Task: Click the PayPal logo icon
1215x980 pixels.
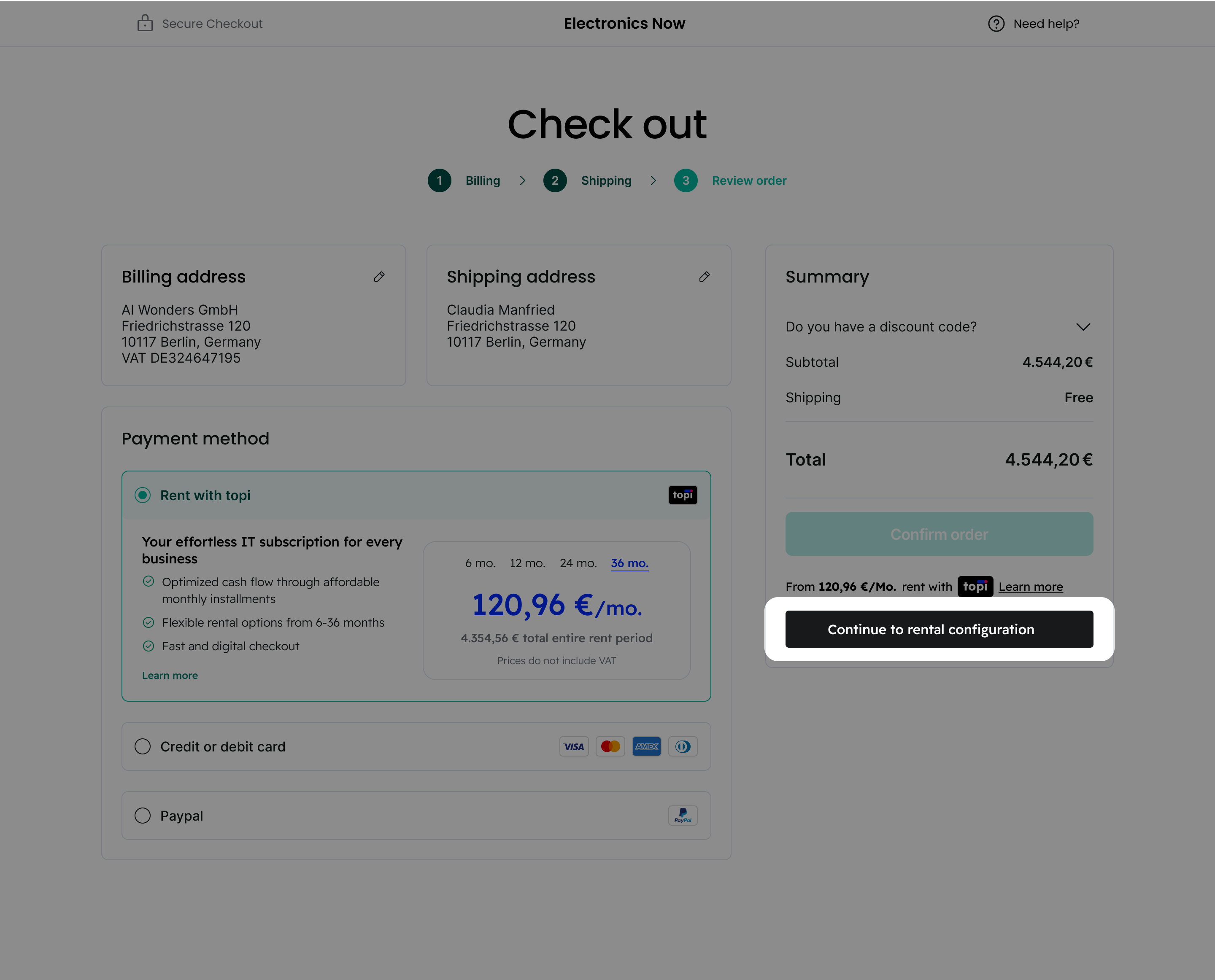Action: coord(682,816)
